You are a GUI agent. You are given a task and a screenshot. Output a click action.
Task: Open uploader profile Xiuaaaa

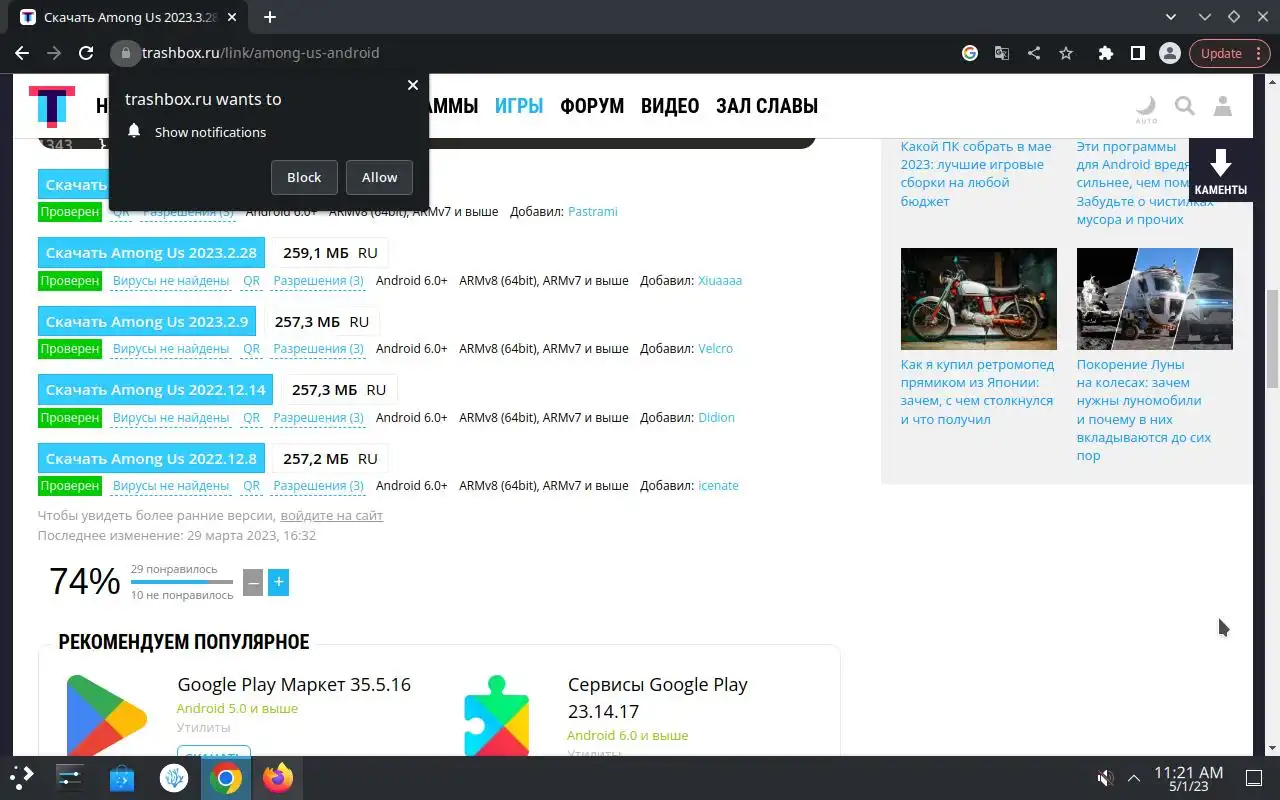pos(719,281)
